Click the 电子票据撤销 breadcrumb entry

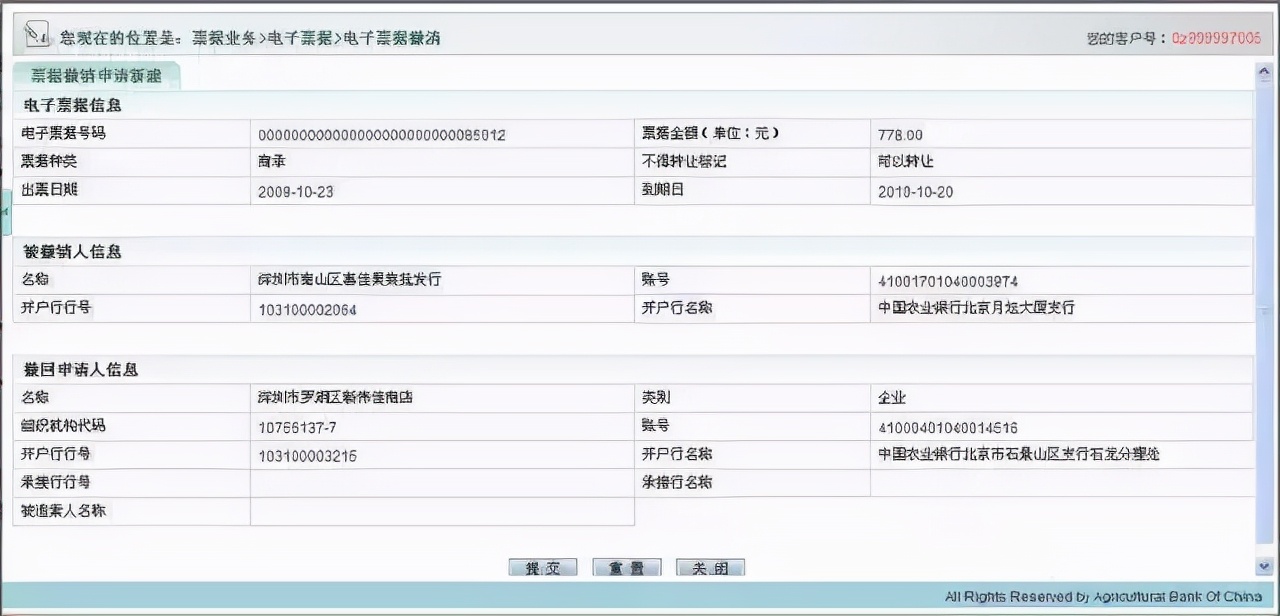(x=390, y=38)
